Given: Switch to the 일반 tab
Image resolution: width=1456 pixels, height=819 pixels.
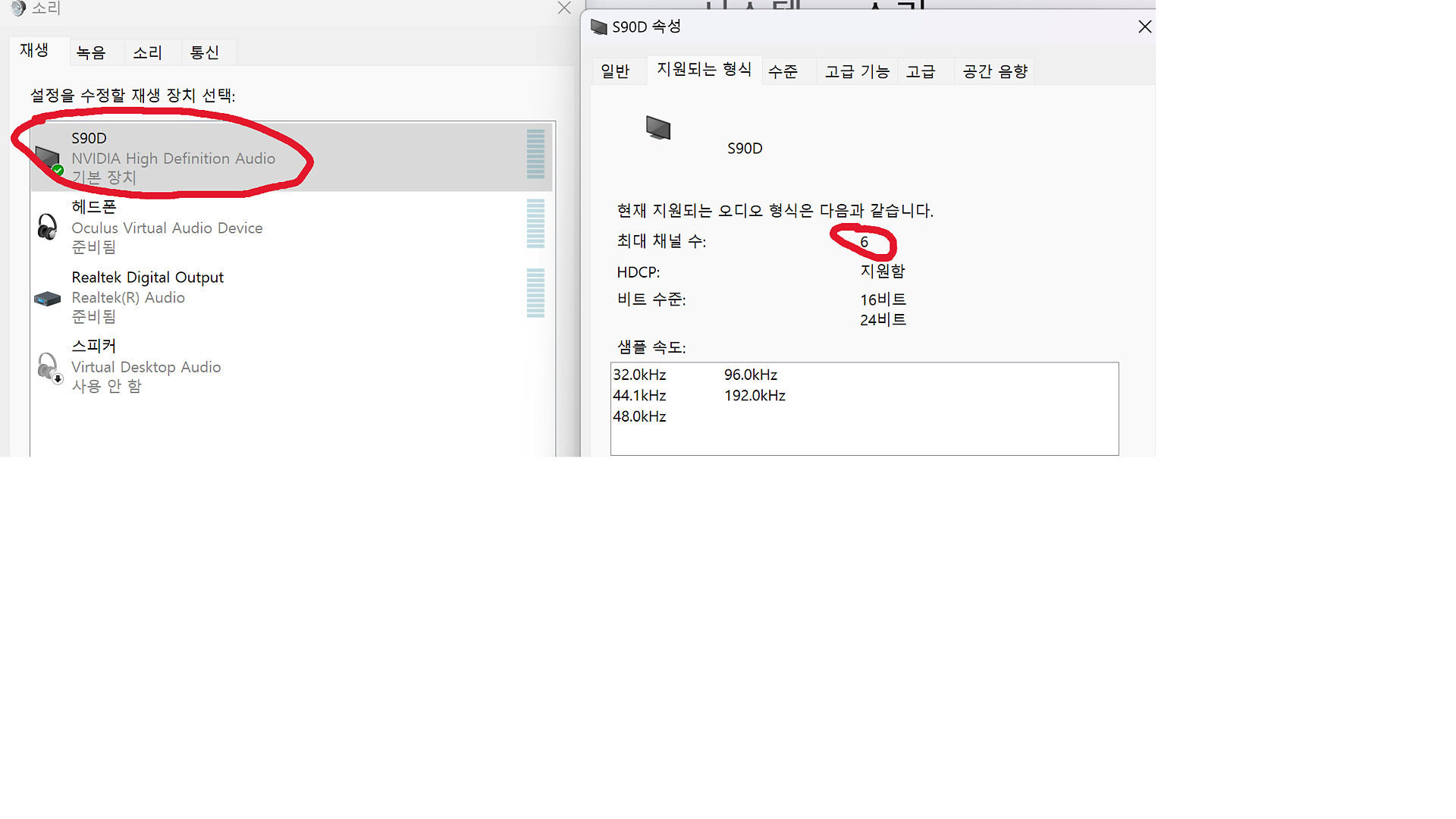Looking at the screenshot, I should [x=615, y=71].
